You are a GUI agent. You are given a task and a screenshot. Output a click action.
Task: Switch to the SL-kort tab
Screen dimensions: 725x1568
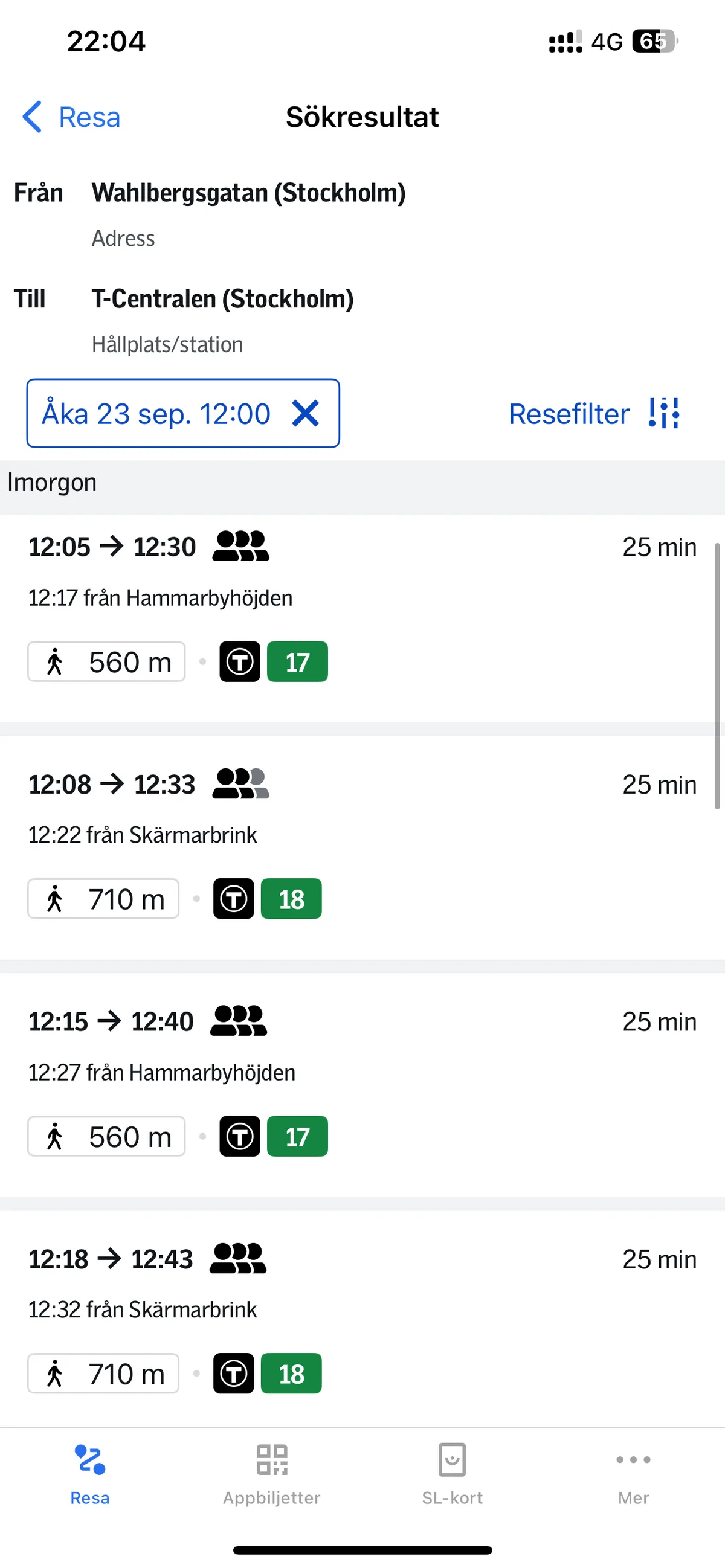453,1473
